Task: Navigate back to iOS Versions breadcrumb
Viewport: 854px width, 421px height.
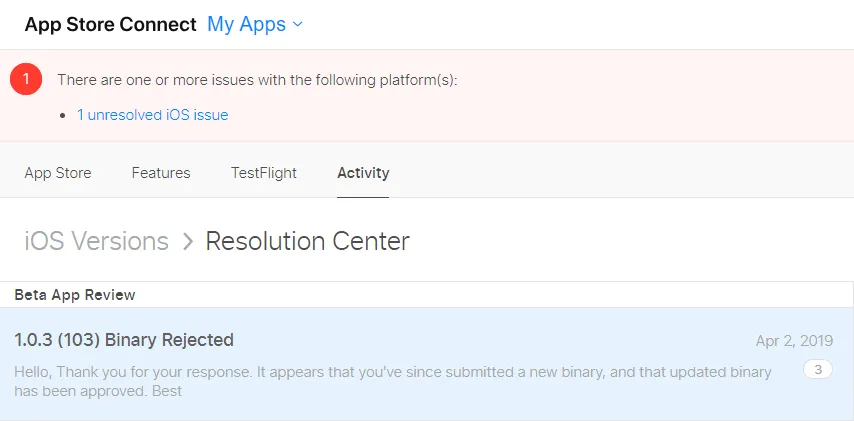Action: tap(96, 241)
